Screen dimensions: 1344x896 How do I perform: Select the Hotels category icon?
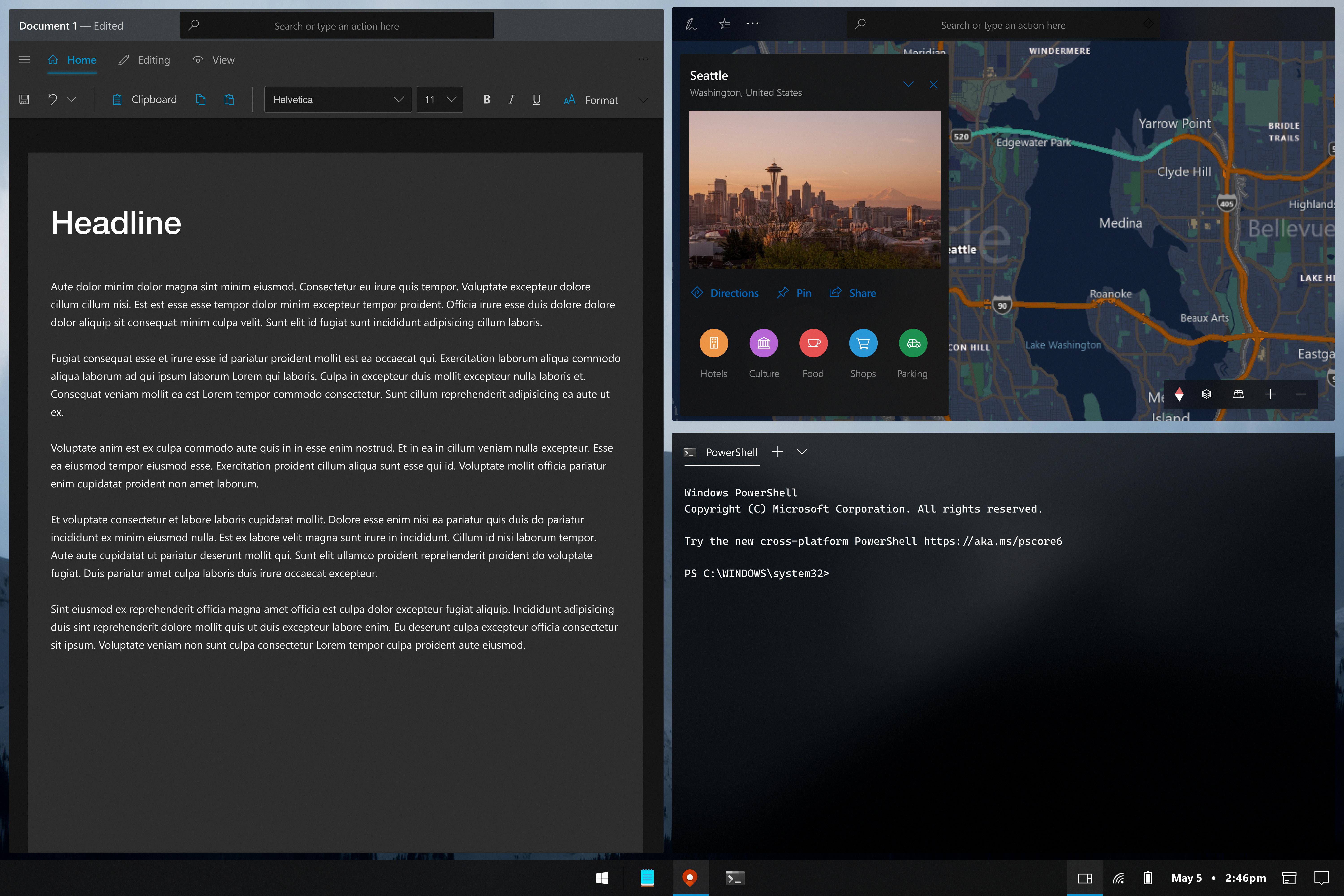point(714,343)
